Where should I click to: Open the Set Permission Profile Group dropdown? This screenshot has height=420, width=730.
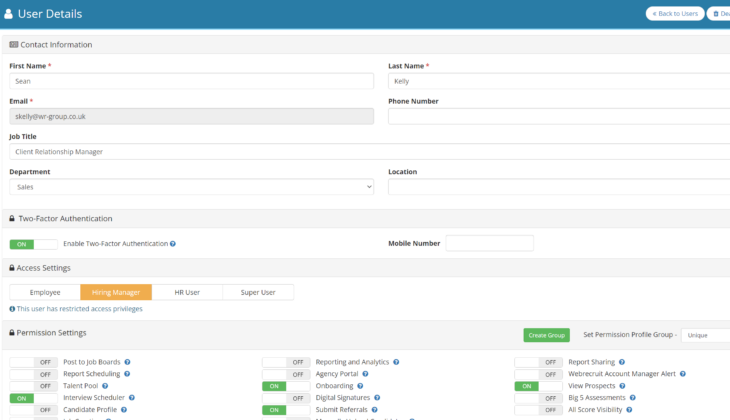point(706,335)
